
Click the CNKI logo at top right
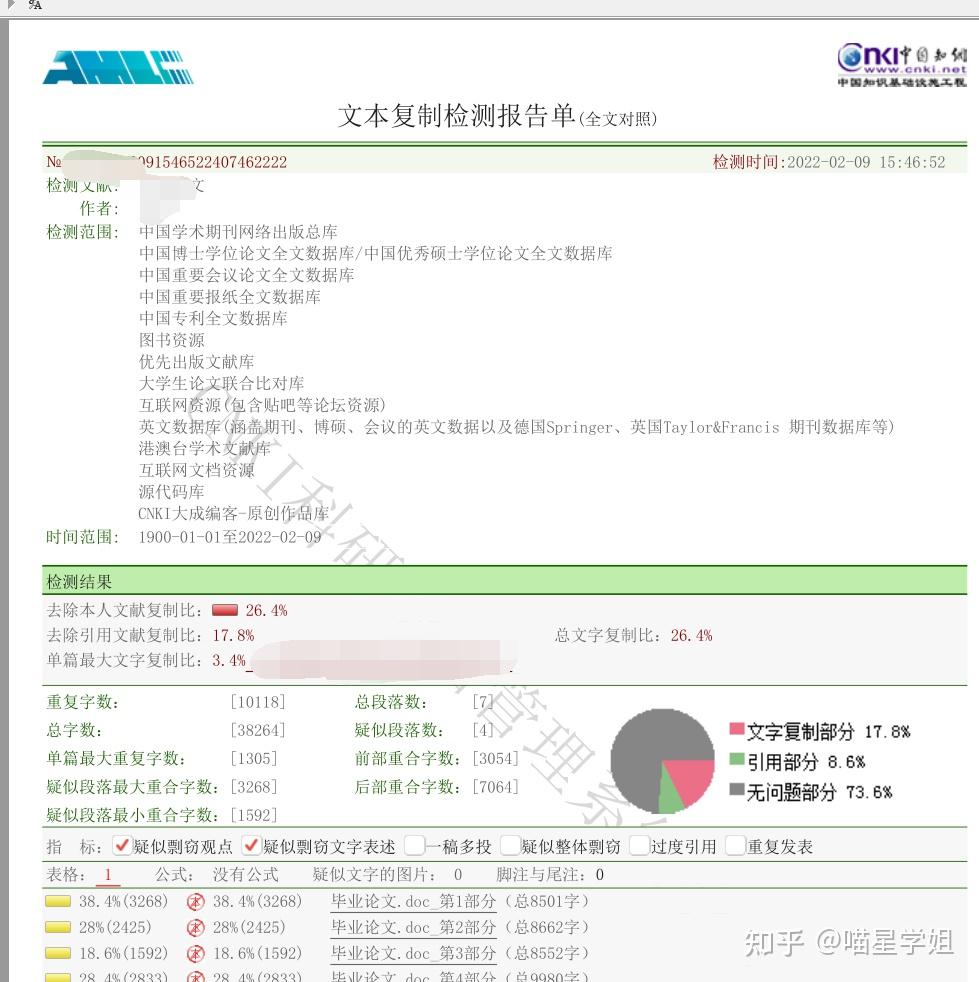point(902,65)
